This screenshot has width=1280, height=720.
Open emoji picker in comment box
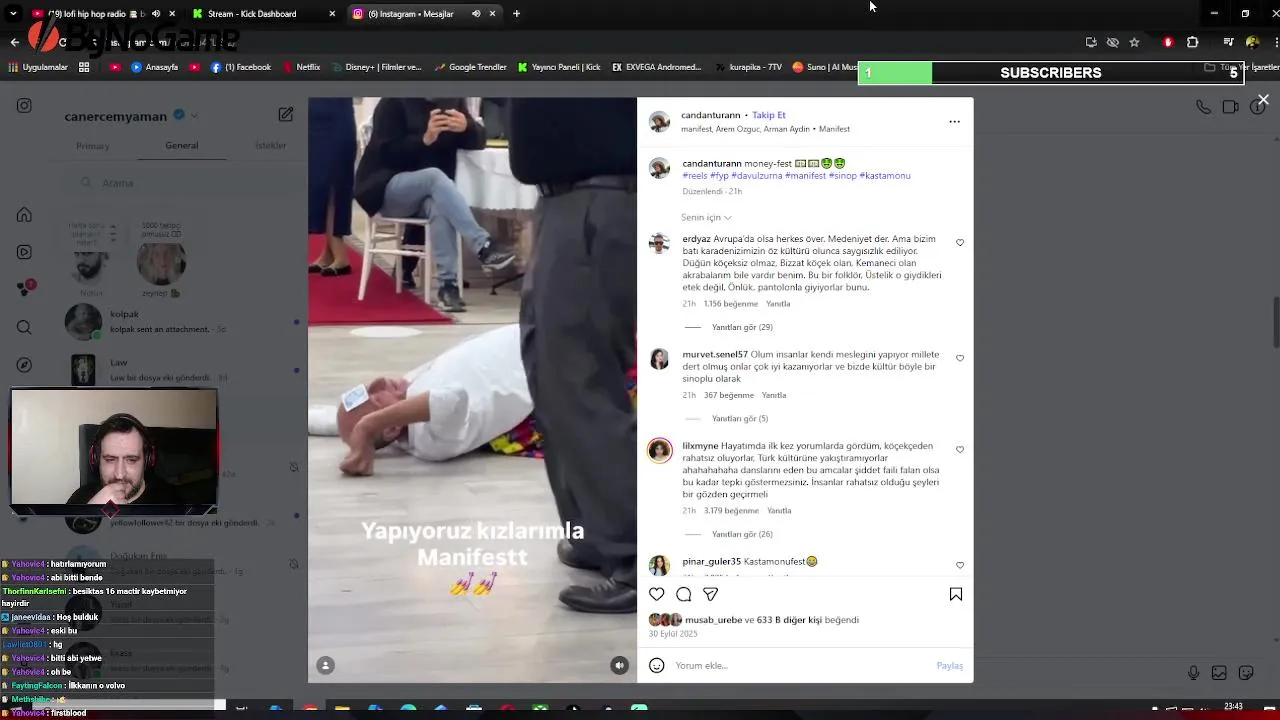[x=657, y=665]
